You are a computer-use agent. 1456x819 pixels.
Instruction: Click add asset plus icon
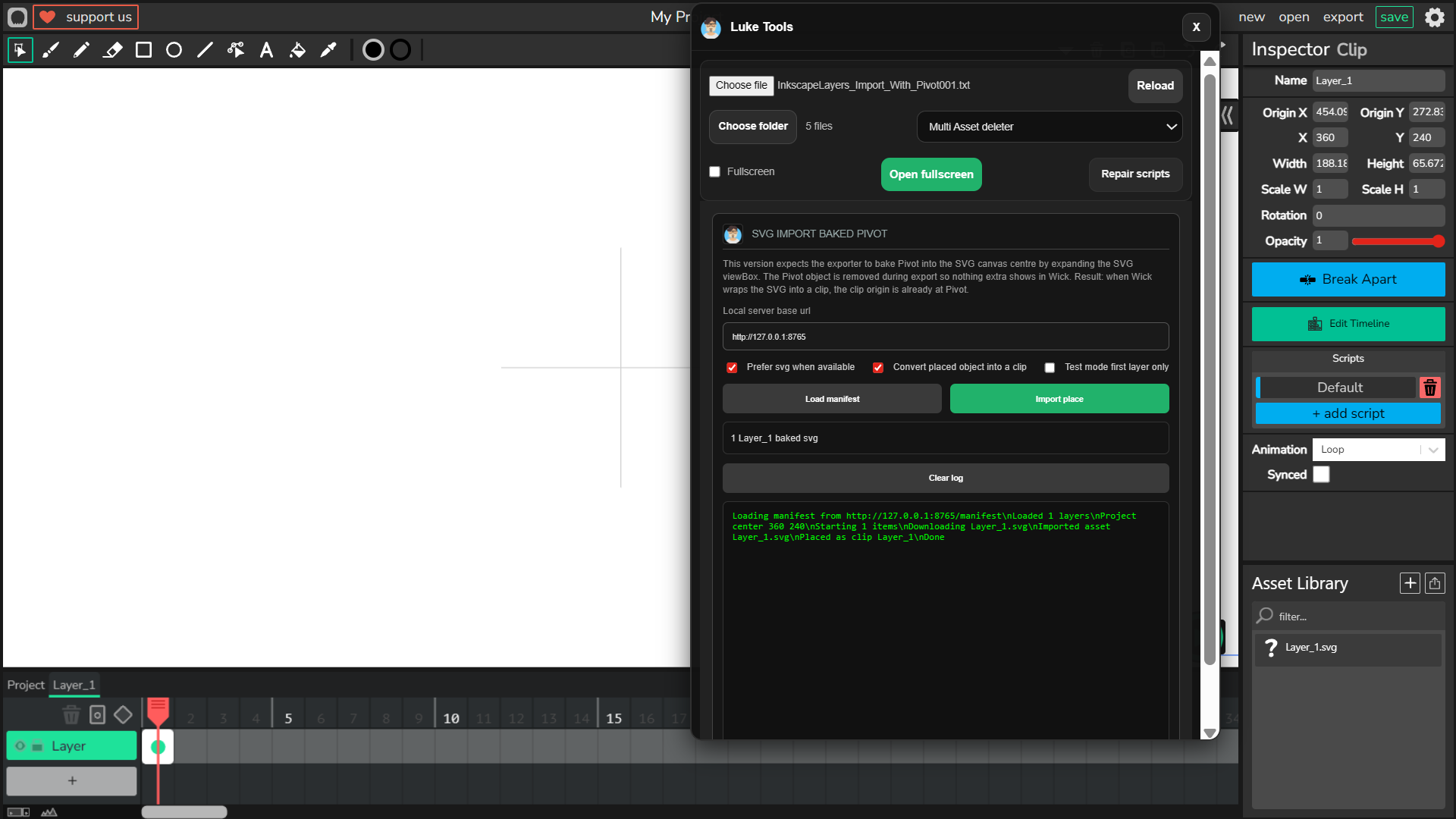(x=1410, y=583)
